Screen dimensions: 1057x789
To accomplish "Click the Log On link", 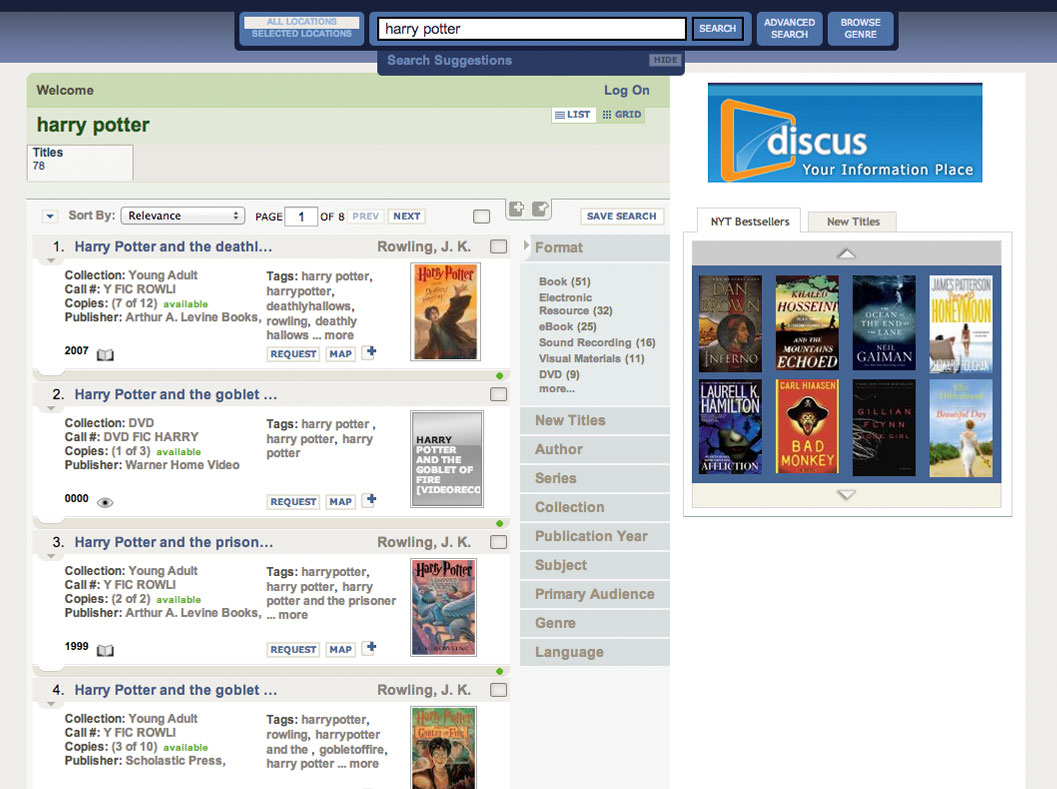I will coord(626,90).
